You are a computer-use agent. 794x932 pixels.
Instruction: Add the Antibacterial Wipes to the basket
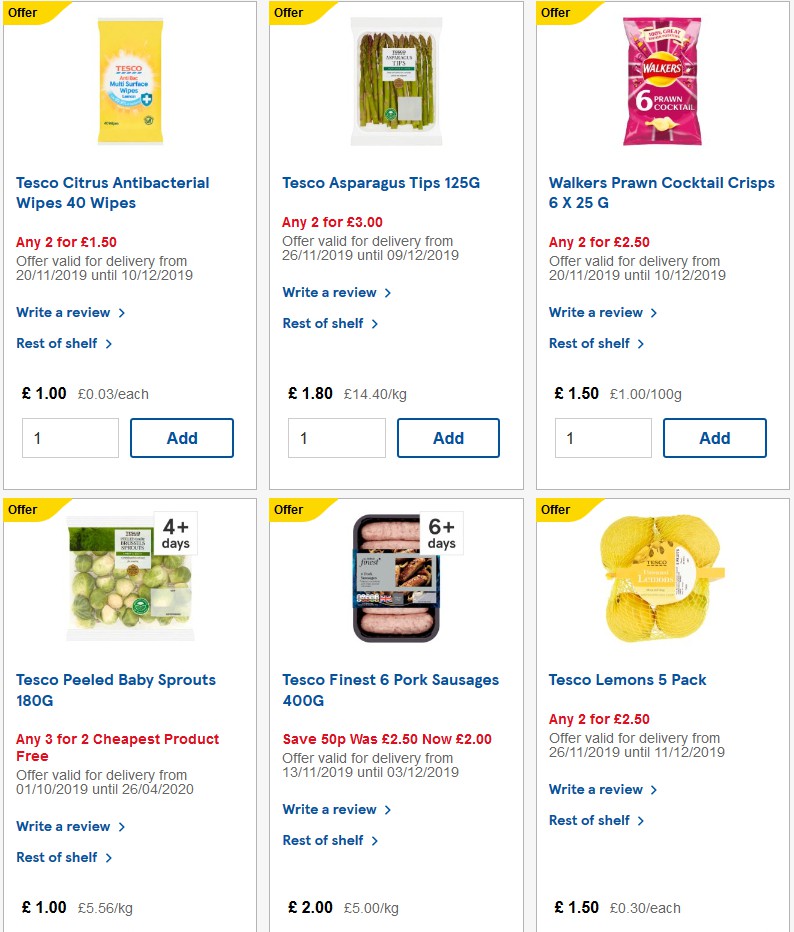181,437
